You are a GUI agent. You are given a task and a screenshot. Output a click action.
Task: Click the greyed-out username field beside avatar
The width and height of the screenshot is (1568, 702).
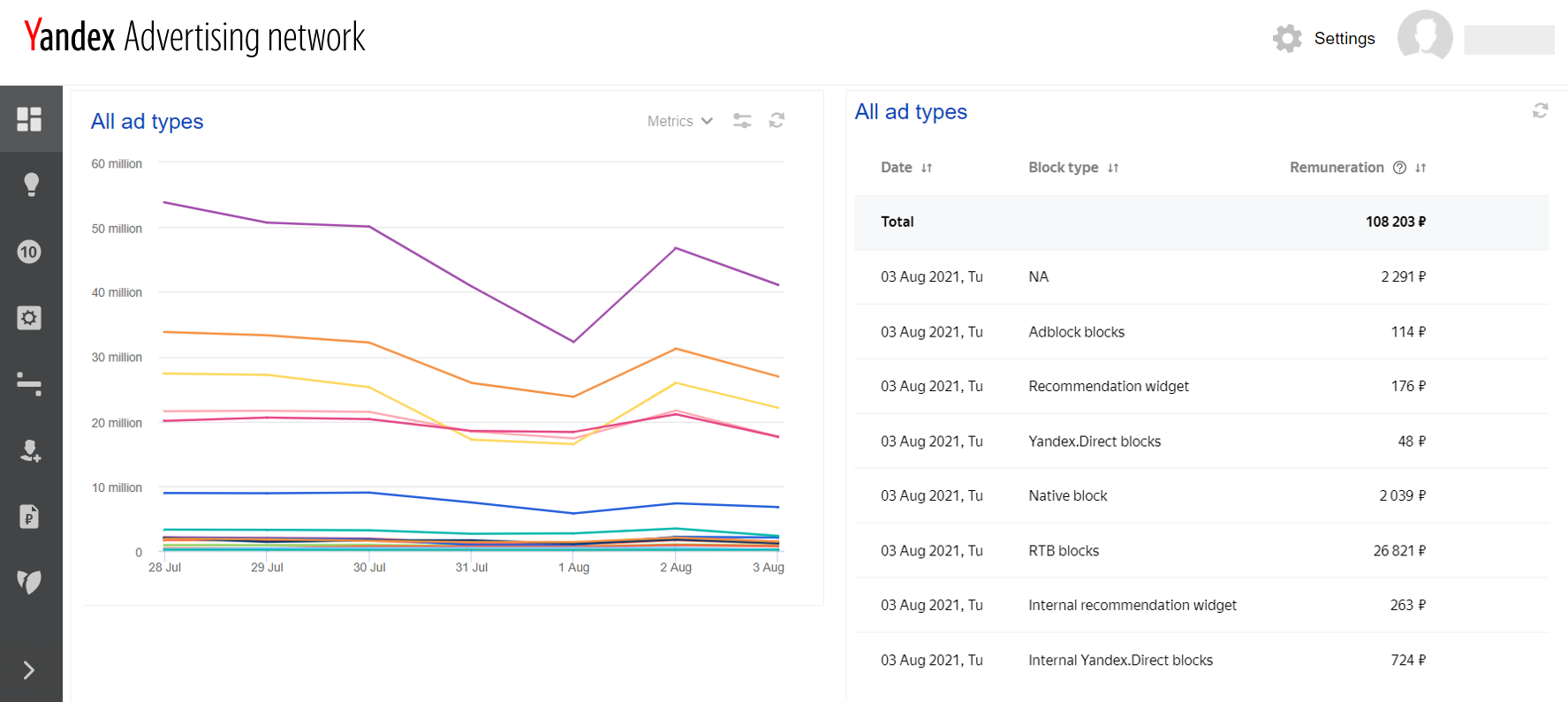(1509, 40)
